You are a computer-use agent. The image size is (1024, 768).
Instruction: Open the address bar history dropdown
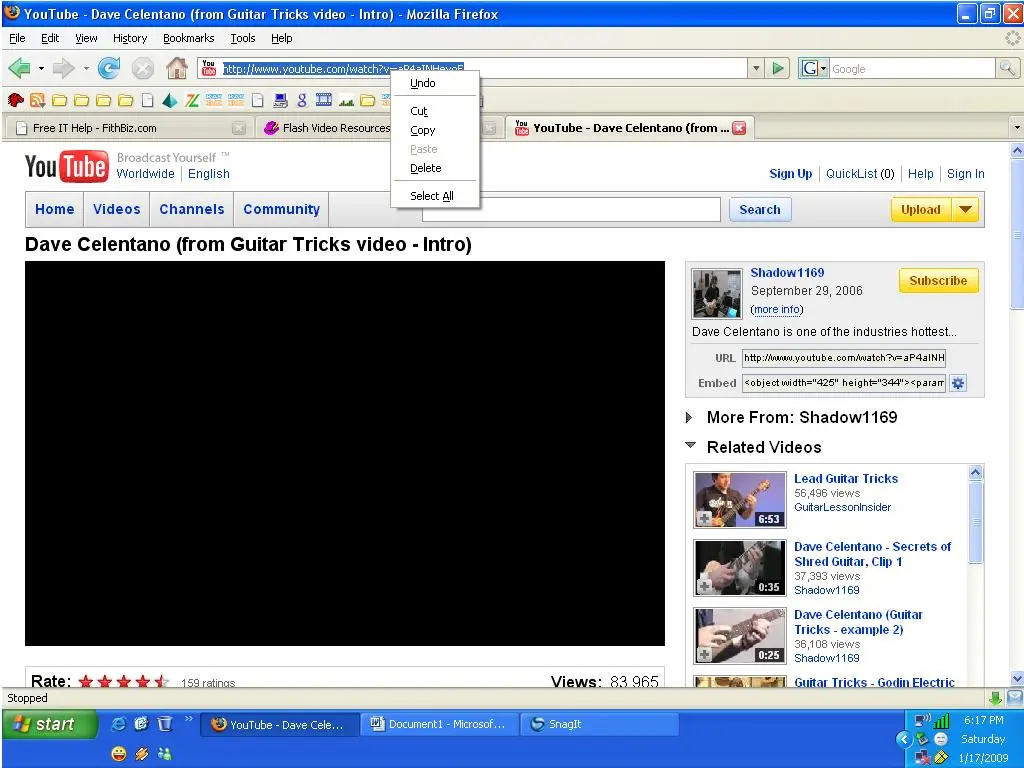tap(755, 69)
